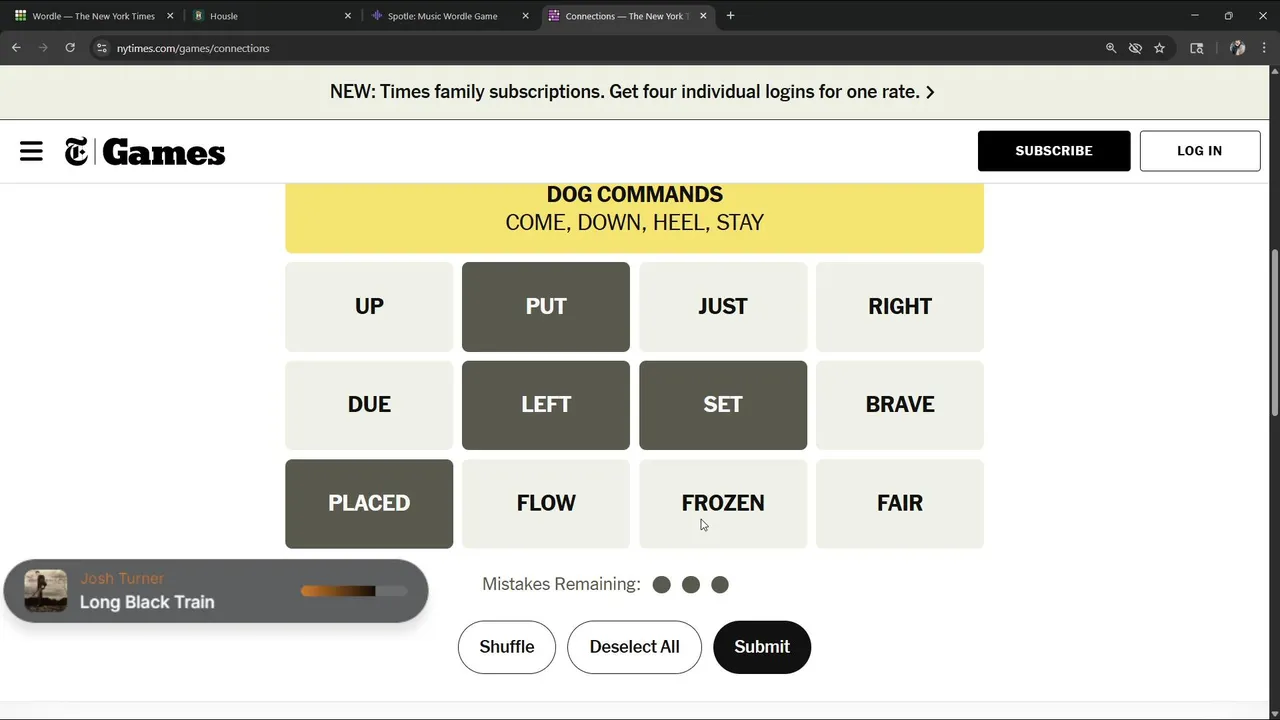Open the hamburger navigation menu

31,151
